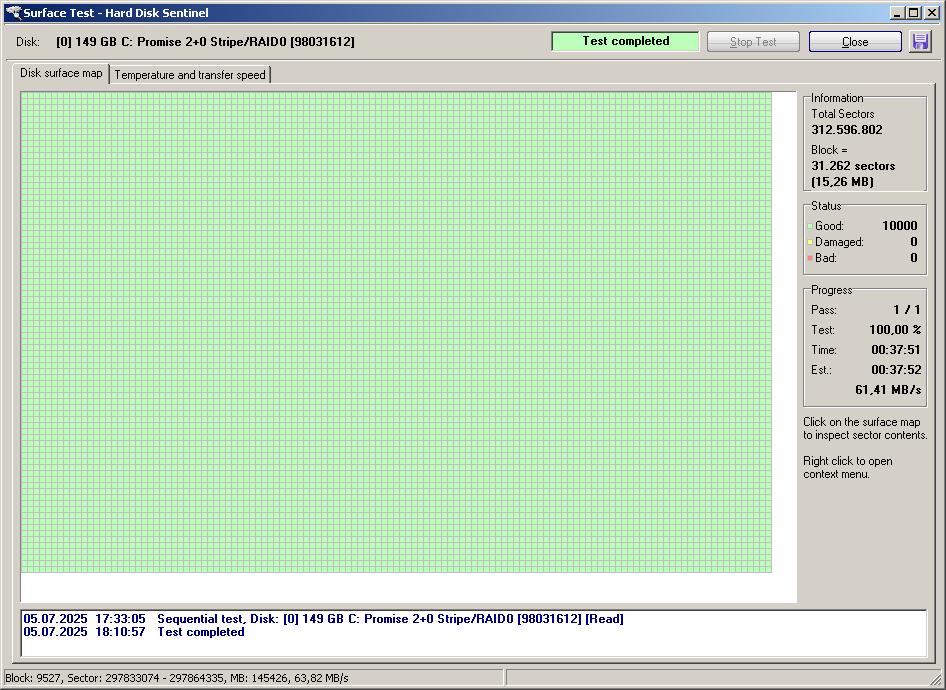Click the red Bad color swatch
Screen dimensions: 946x690
click(x=810, y=258)
